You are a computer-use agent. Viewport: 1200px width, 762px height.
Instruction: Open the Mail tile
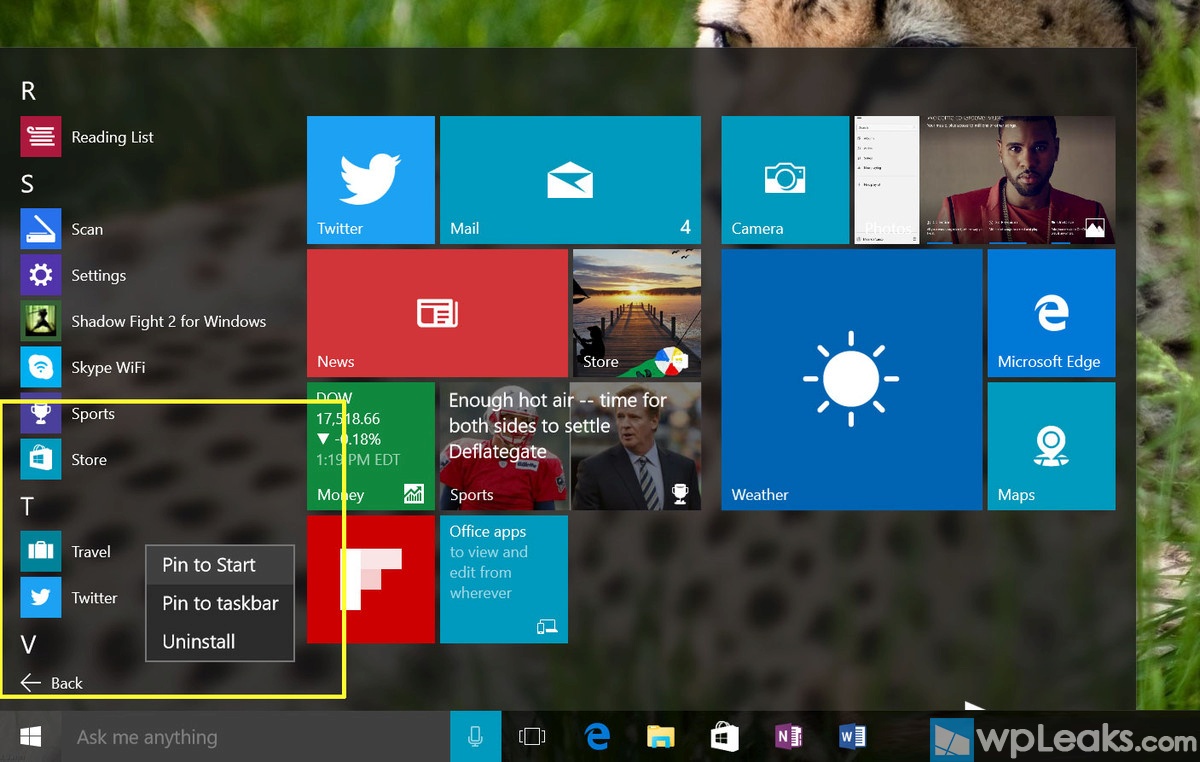click(x=570, y=180)
